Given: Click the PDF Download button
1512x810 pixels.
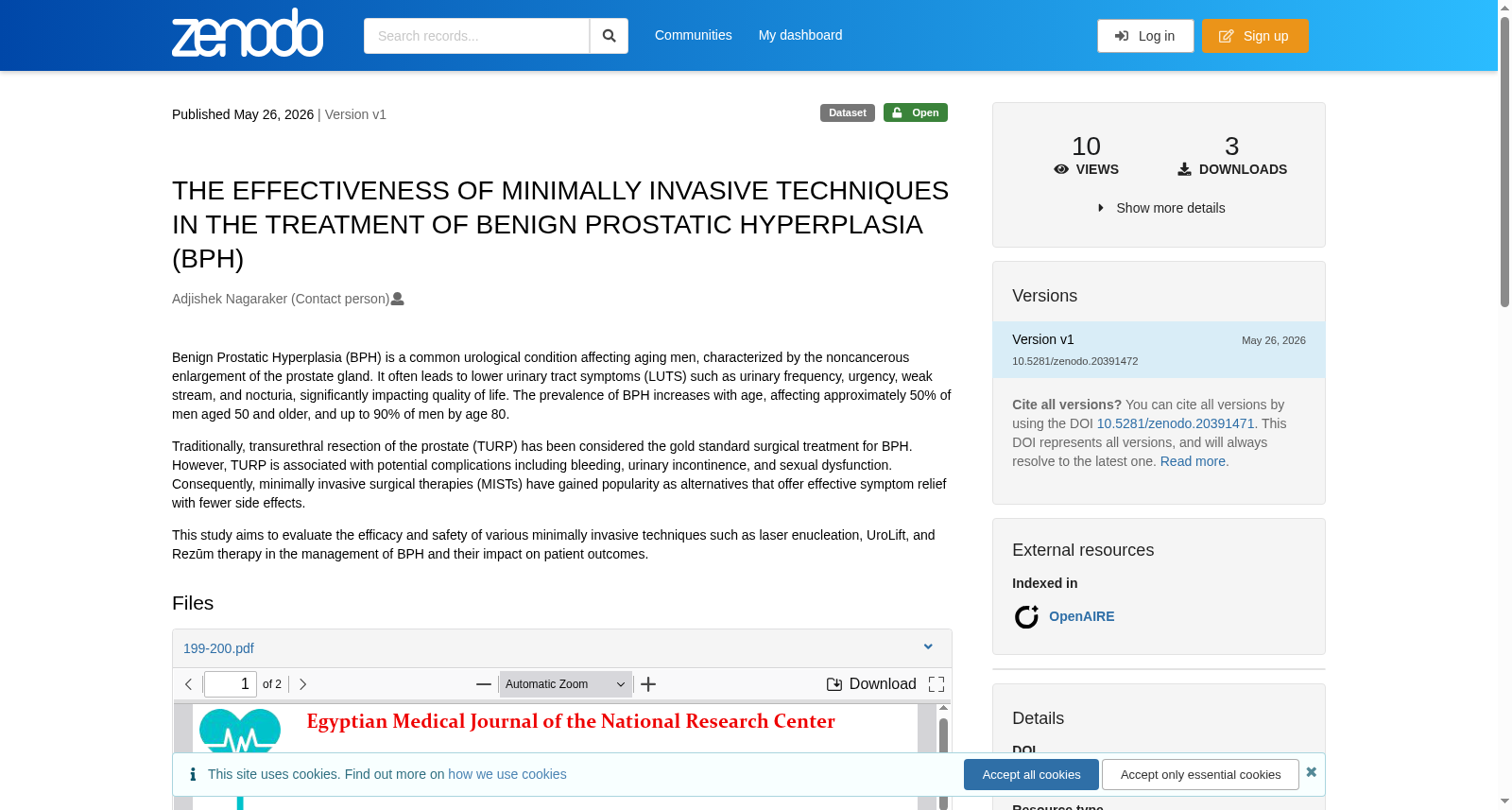Looking at the screenshot, I should point(871,684).
